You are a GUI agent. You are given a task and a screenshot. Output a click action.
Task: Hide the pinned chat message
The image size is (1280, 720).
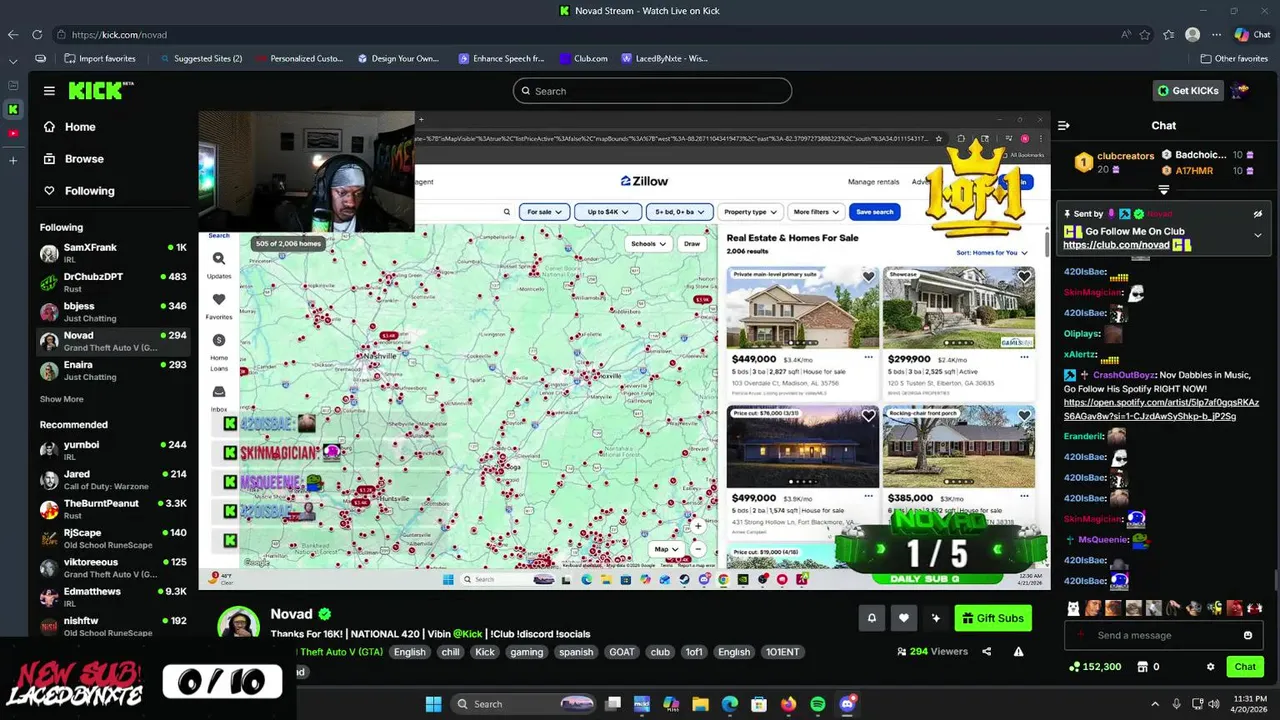coord(1258,214)
